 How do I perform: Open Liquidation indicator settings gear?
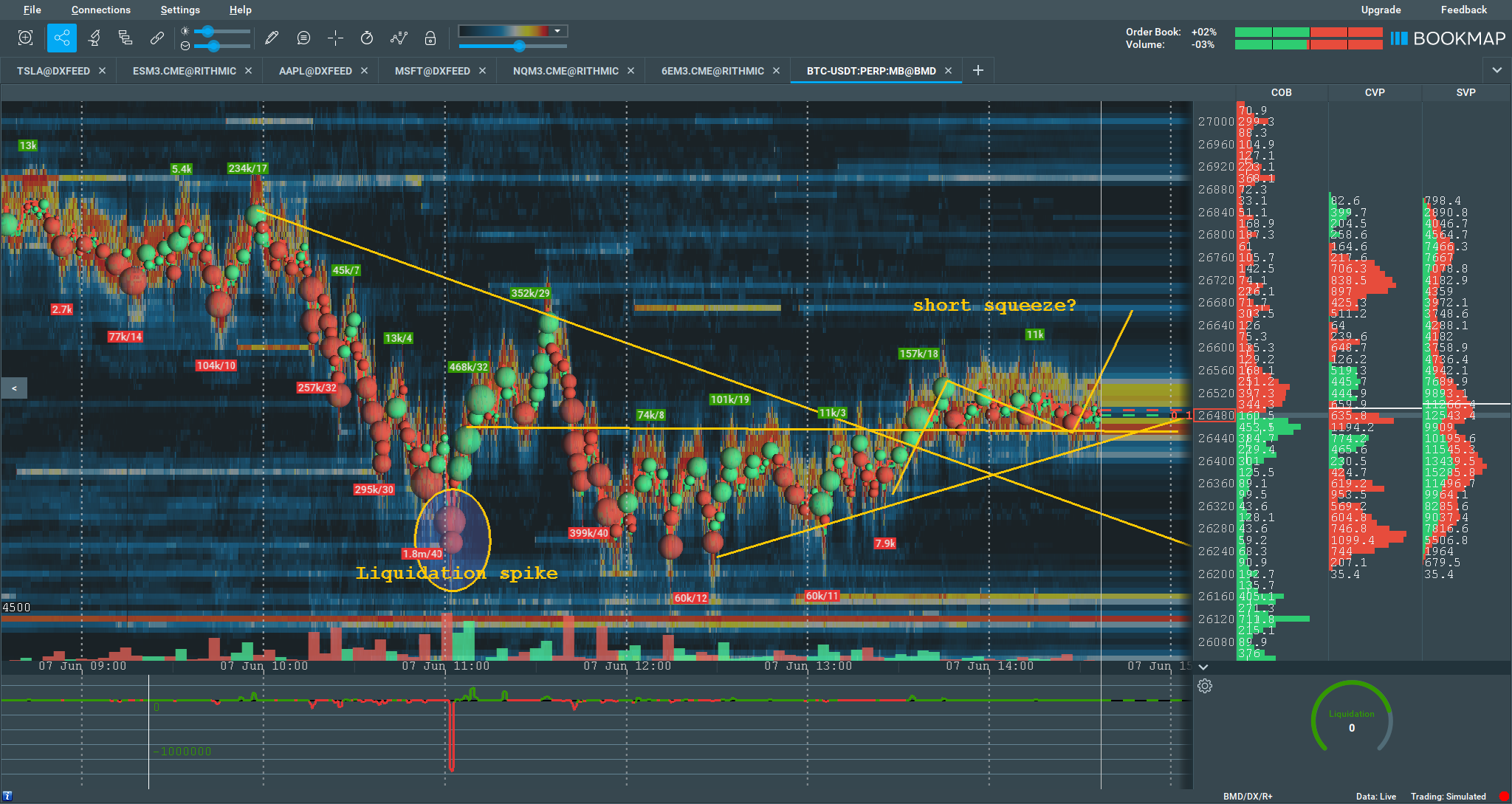coord(1205,686)
